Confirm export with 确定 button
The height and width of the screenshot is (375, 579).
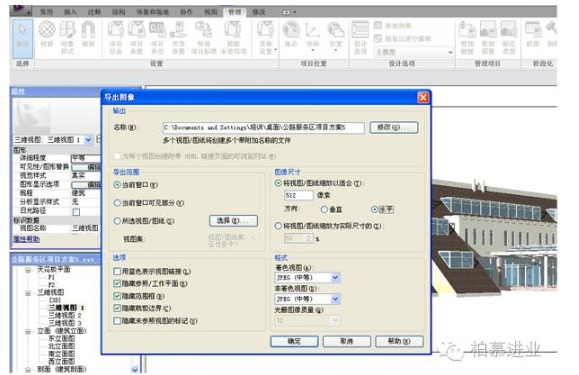pos(294,341)
